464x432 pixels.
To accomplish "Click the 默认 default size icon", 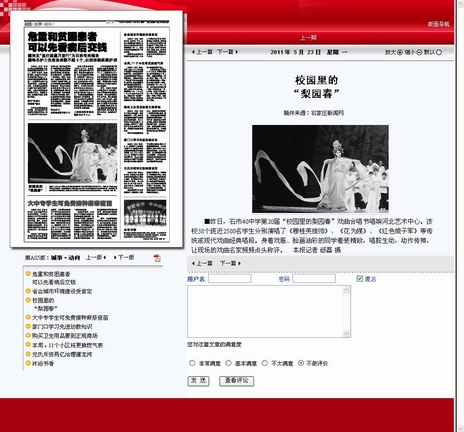I will (439, 52).
